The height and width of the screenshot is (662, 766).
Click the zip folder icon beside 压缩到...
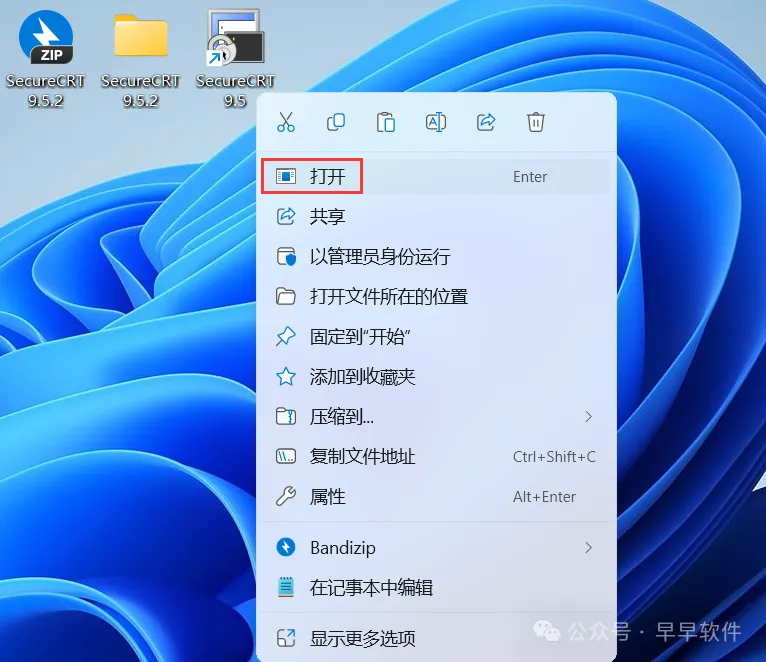coord(286,417)
